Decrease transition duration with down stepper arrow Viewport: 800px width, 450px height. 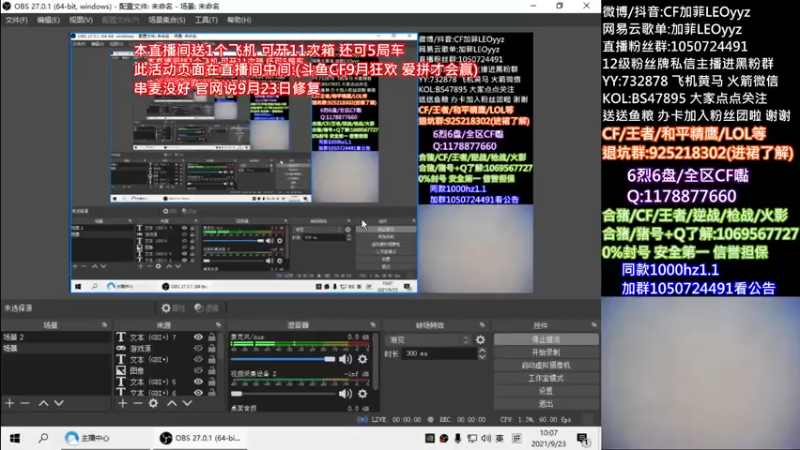pyautogui.click(x=482, y=357)
